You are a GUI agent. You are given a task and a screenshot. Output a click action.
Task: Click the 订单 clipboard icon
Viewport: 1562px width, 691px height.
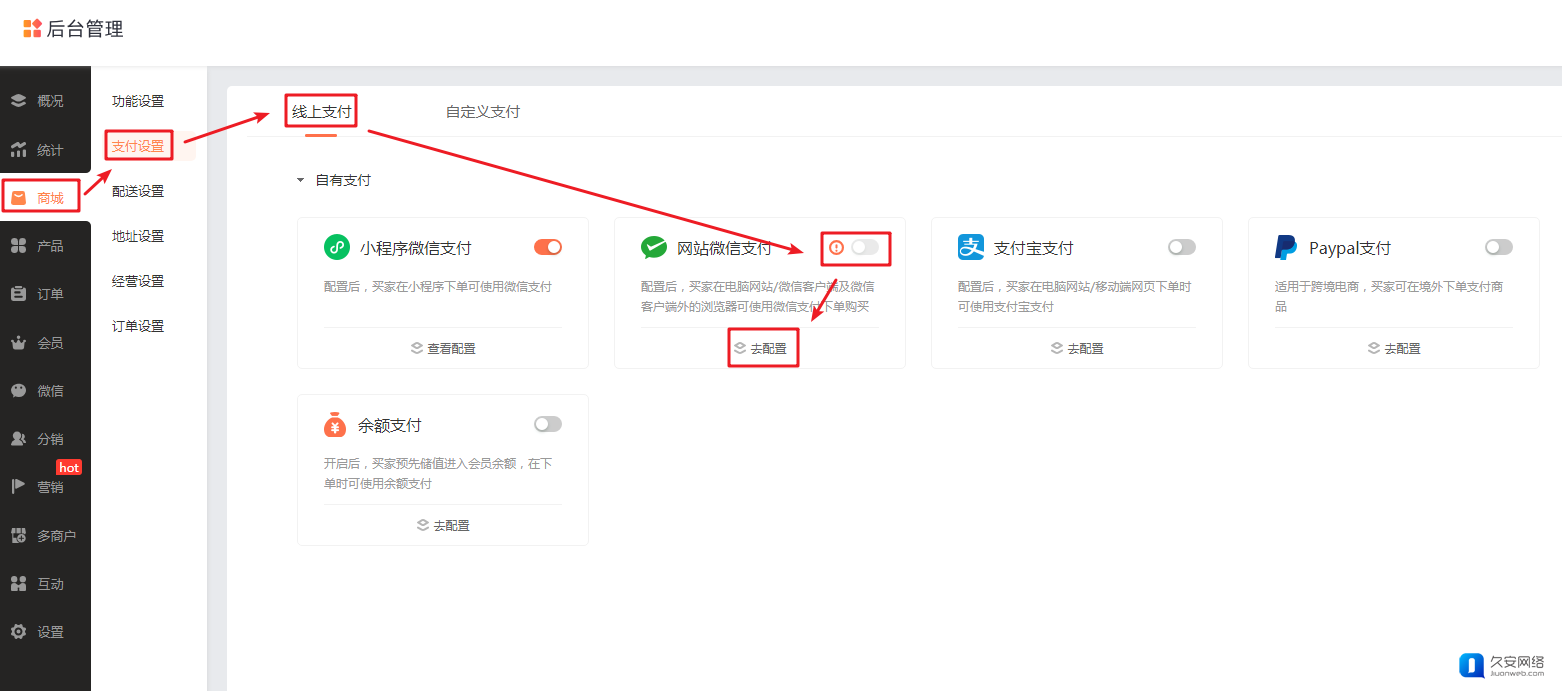(x=18, y=294)
